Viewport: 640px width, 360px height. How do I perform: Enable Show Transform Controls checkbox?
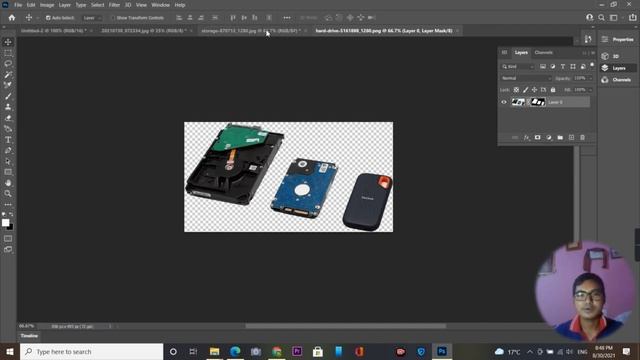click(113, 18)
